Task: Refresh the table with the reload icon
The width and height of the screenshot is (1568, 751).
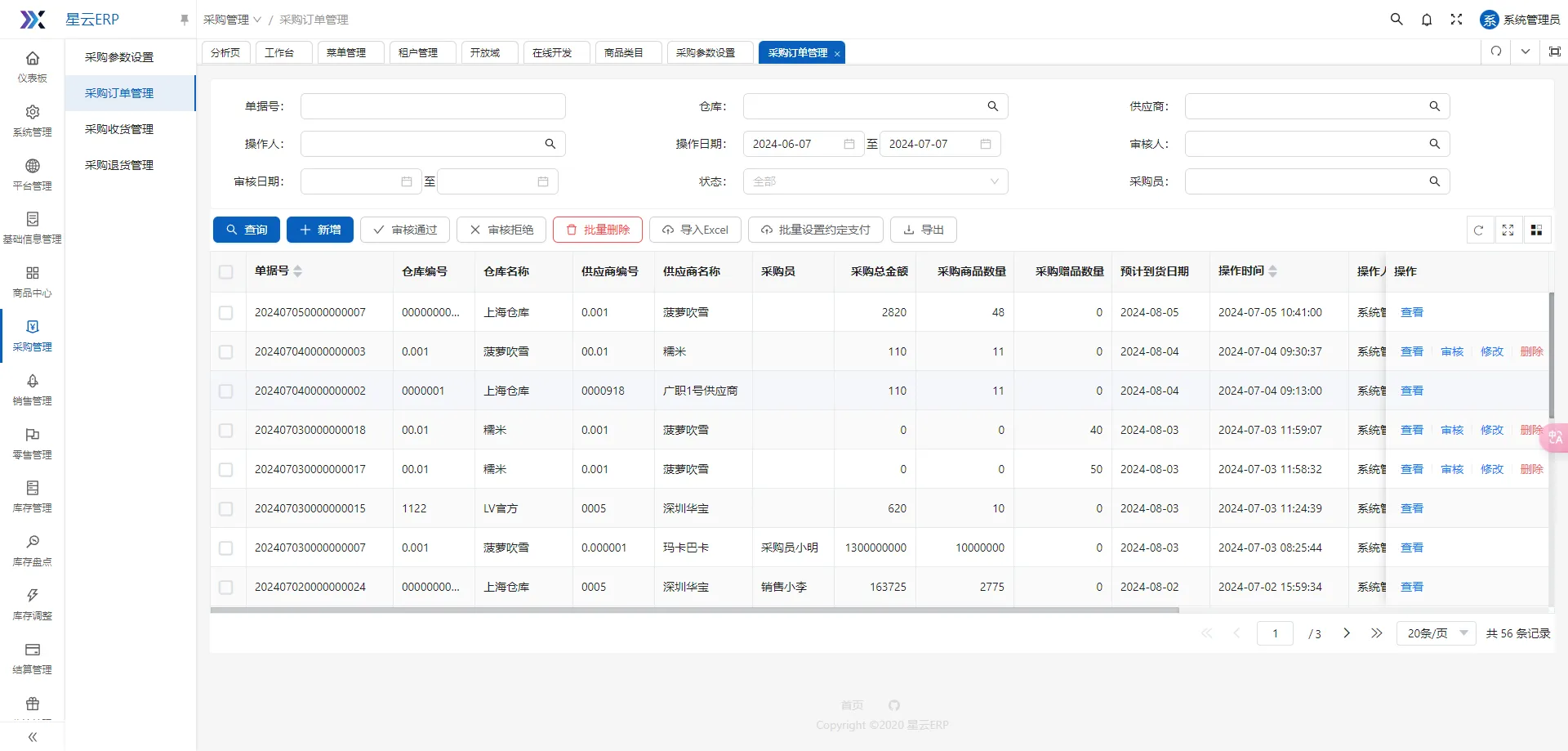Action: [x=1478, y=230]
